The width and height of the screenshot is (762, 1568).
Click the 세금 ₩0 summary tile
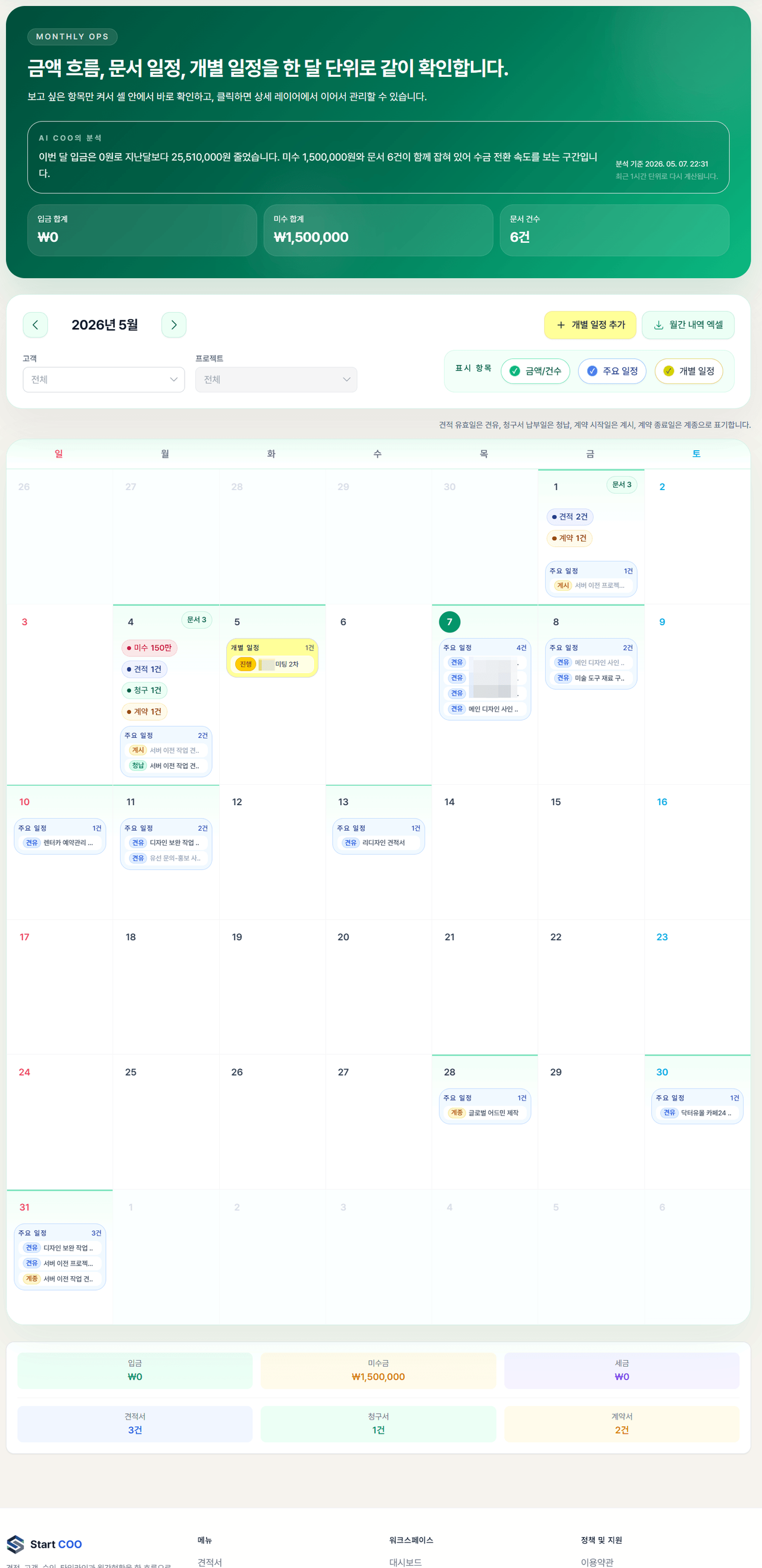(622, 1371)
